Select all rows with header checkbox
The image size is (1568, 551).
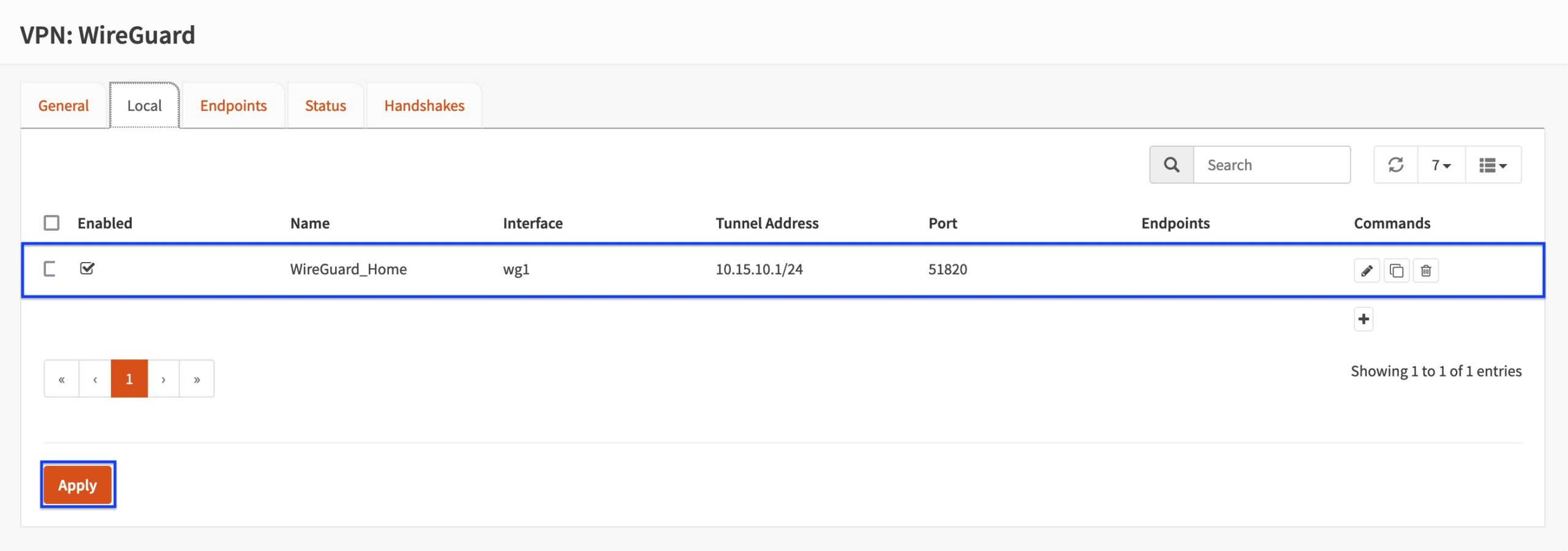51,223
